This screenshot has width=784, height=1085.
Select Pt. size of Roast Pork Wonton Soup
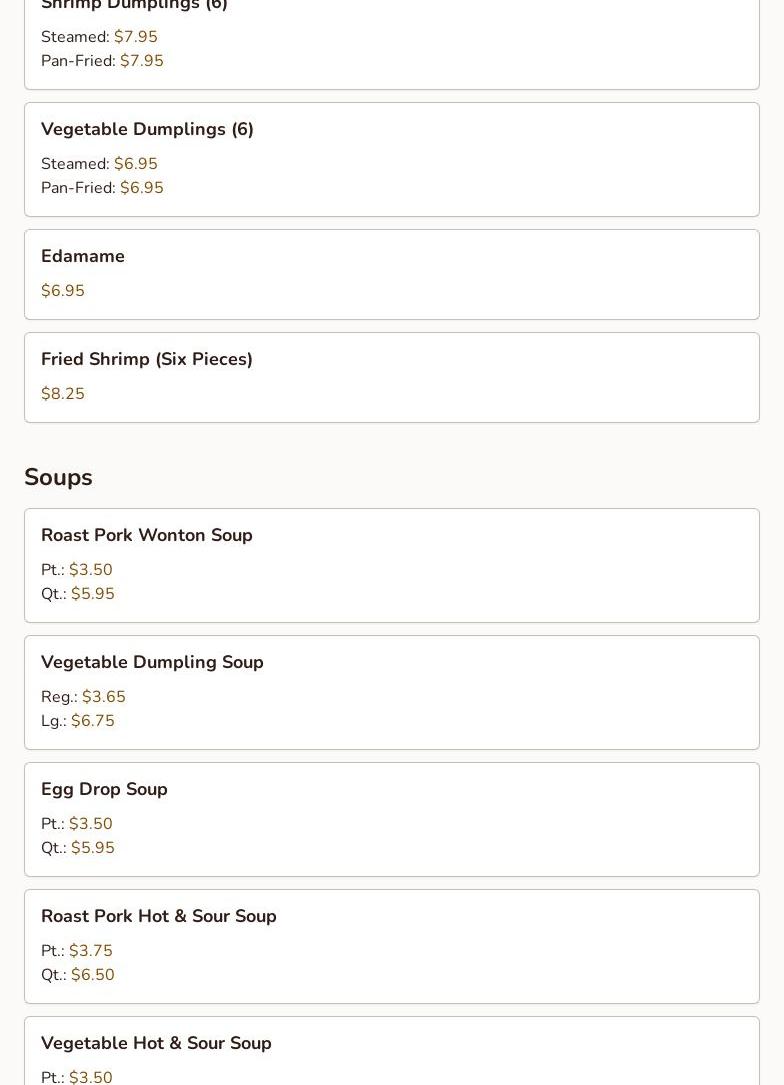(x=90, y=570)
